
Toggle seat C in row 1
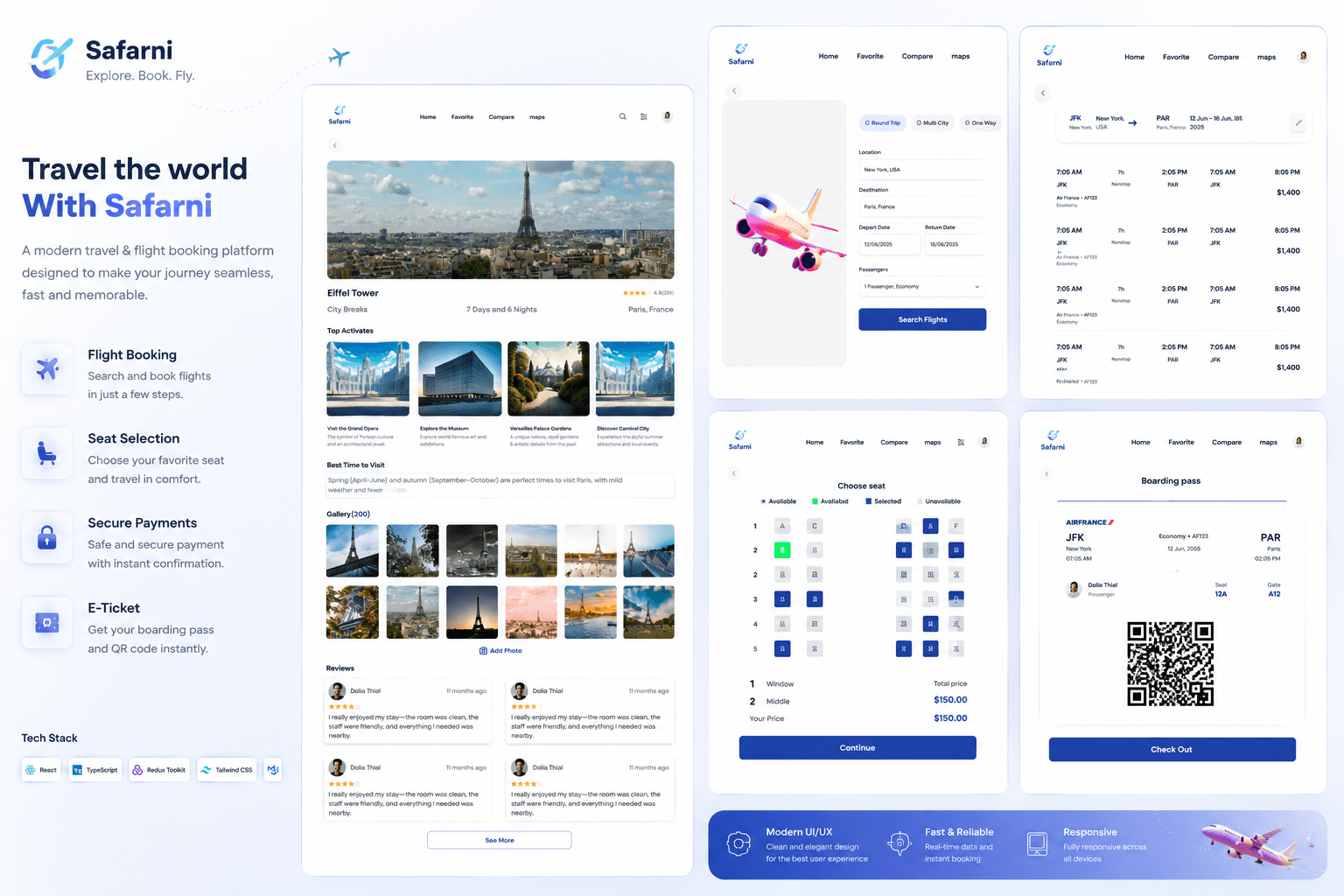pyautogui.click(x=815, y=526)
